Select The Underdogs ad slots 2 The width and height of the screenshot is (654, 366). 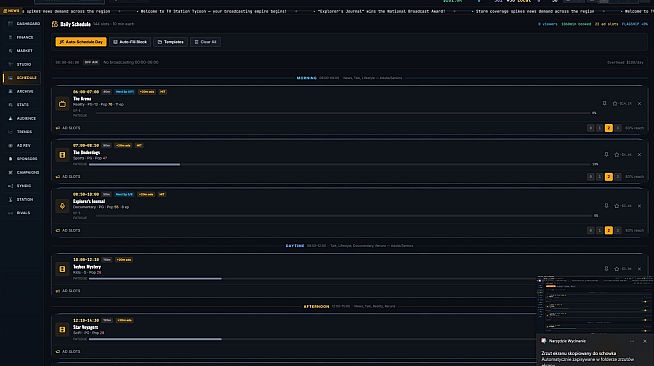click(609, 177)
